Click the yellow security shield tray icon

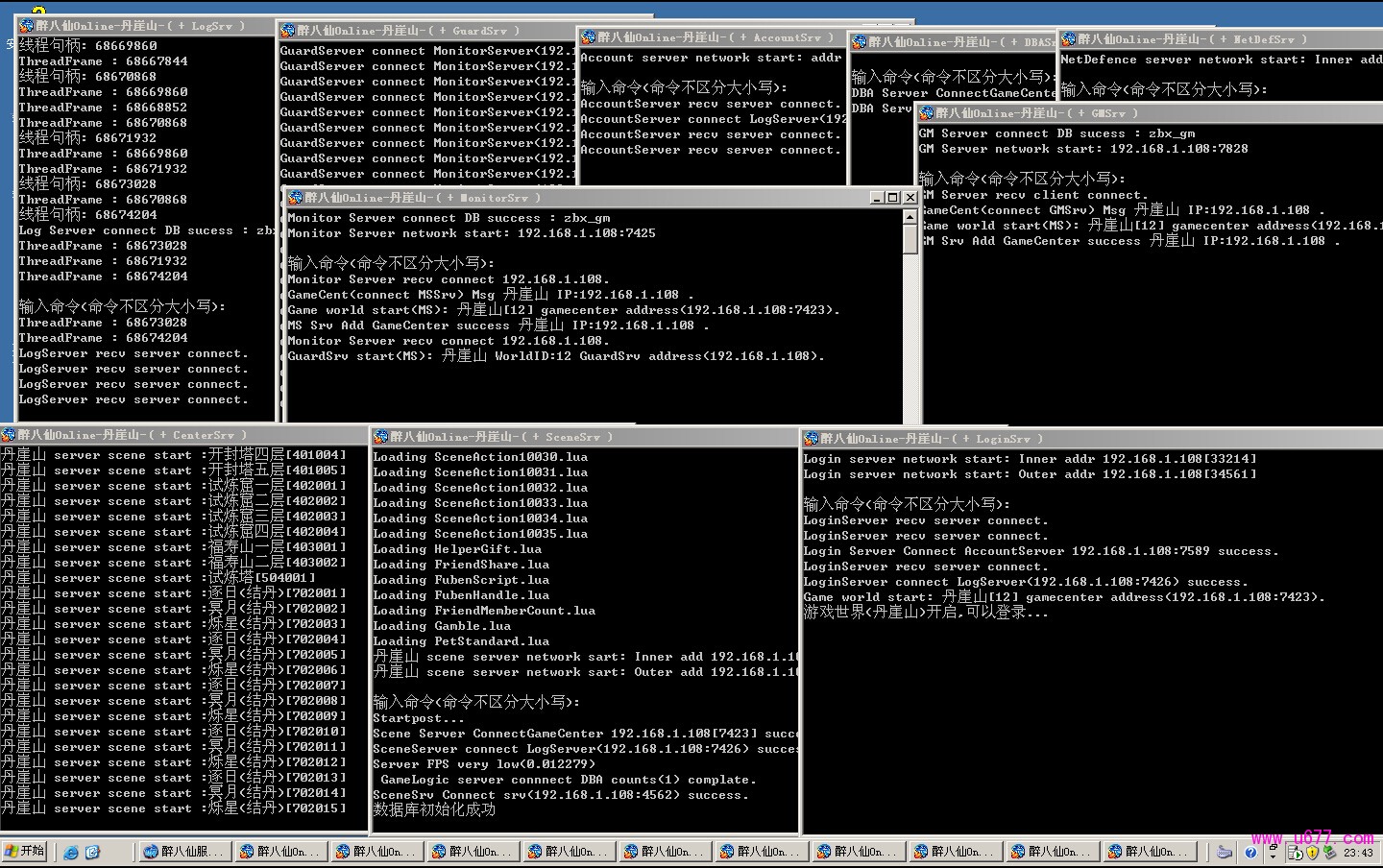click(x=1312, y=852)
